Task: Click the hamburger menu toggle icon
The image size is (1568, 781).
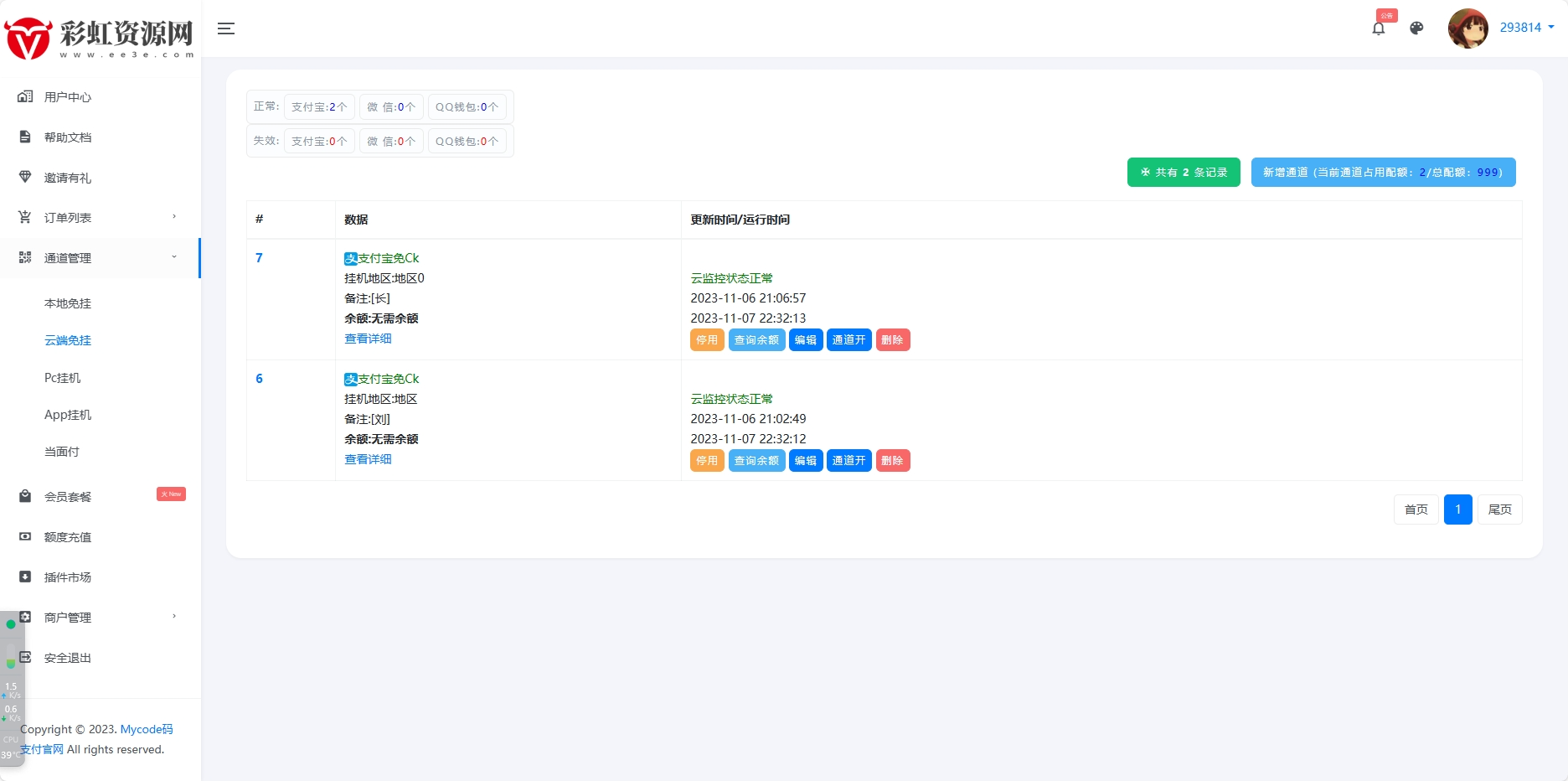Action: [x=225, y=28]
